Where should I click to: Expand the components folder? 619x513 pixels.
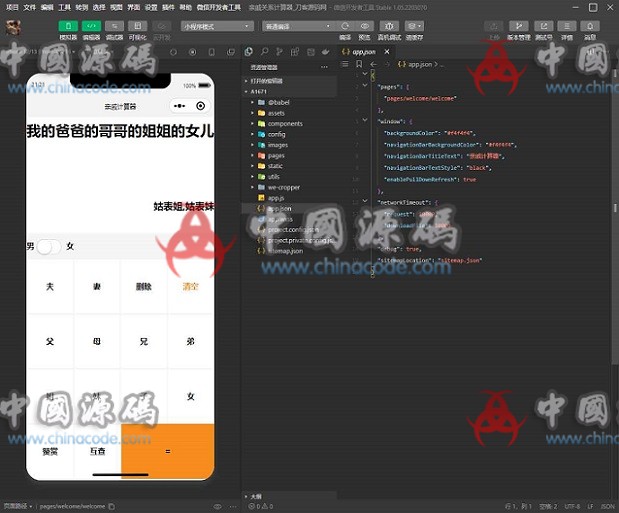pos(289,124)
